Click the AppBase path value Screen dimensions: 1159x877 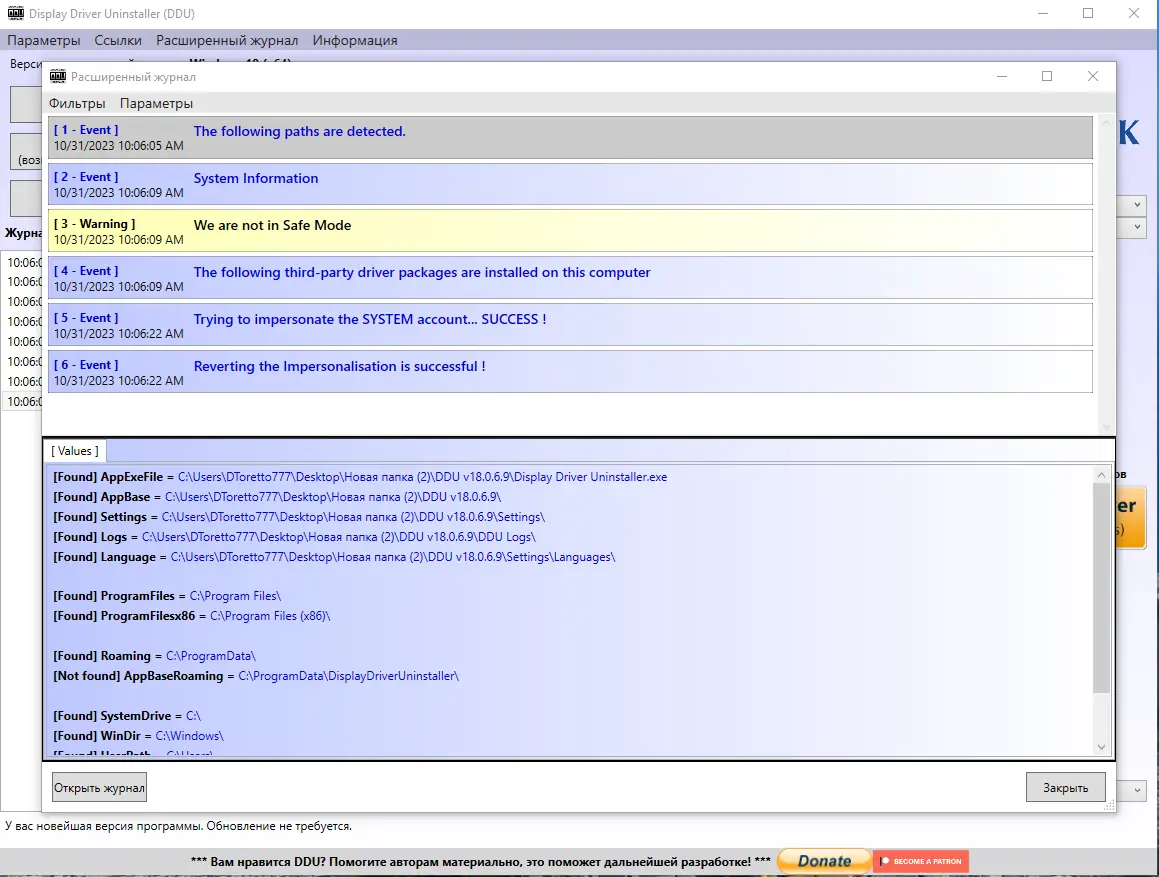coord(333,497)
